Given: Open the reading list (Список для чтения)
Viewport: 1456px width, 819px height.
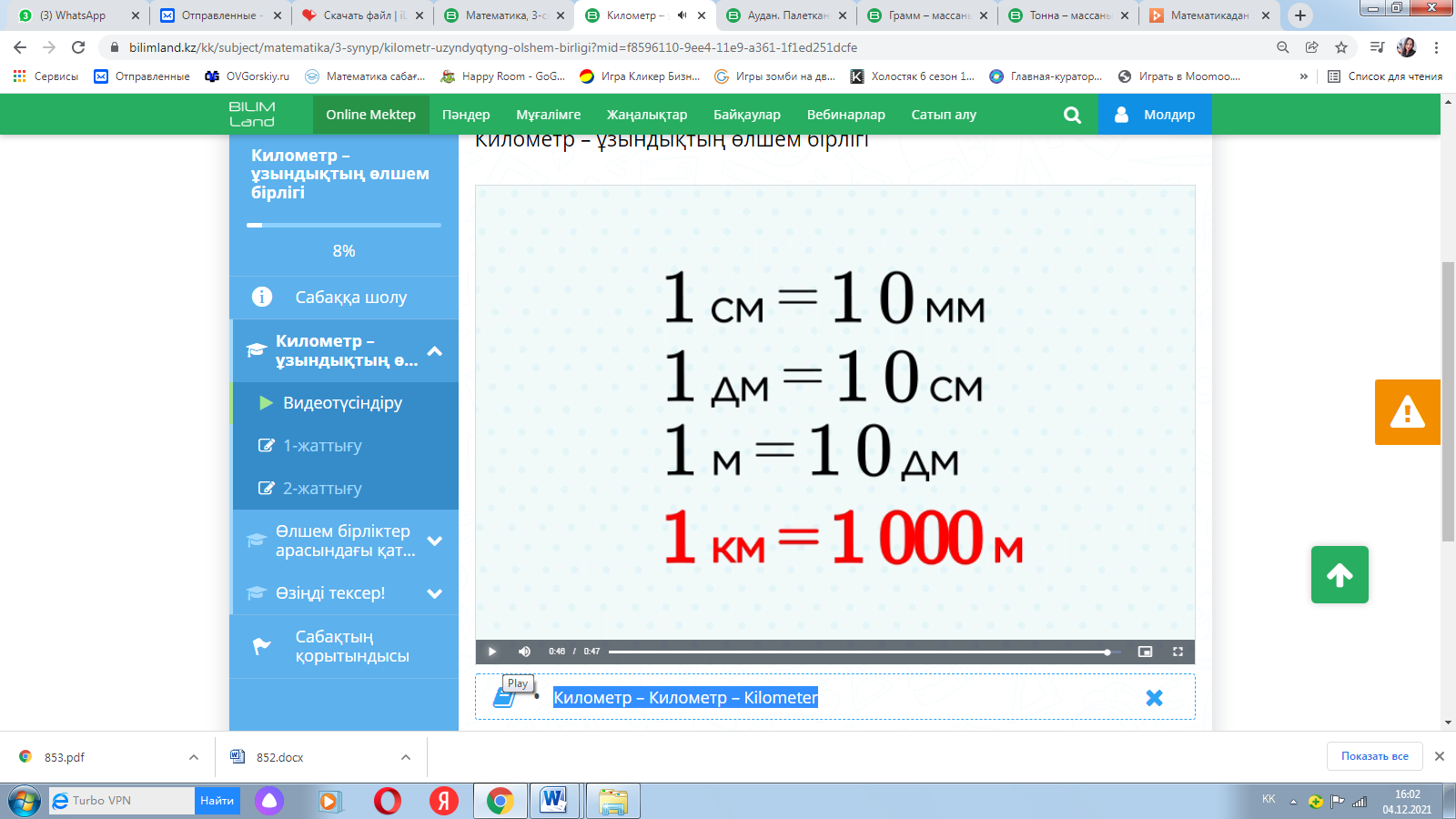Looking at the screenshot, I should (1385, 76).
